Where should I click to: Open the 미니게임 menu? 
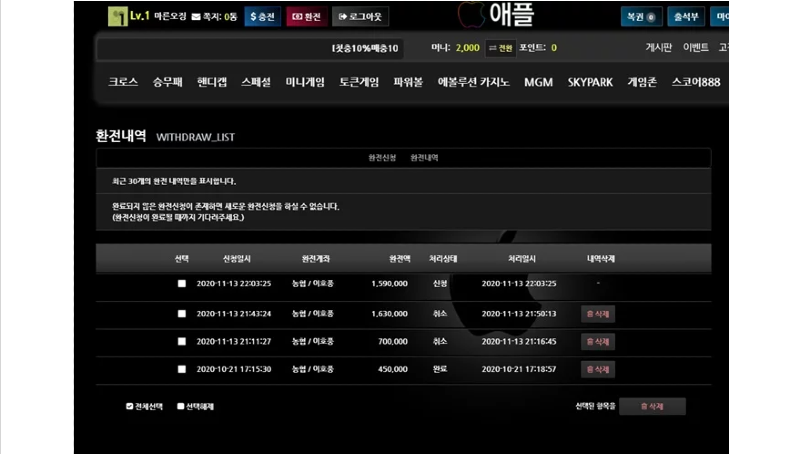click(305, 82)
